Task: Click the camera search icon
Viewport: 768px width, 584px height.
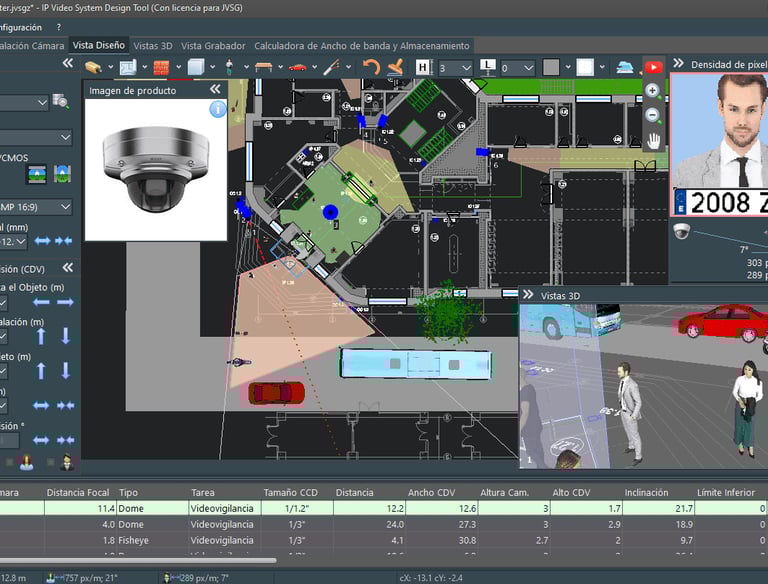Action: coord(61,102)
